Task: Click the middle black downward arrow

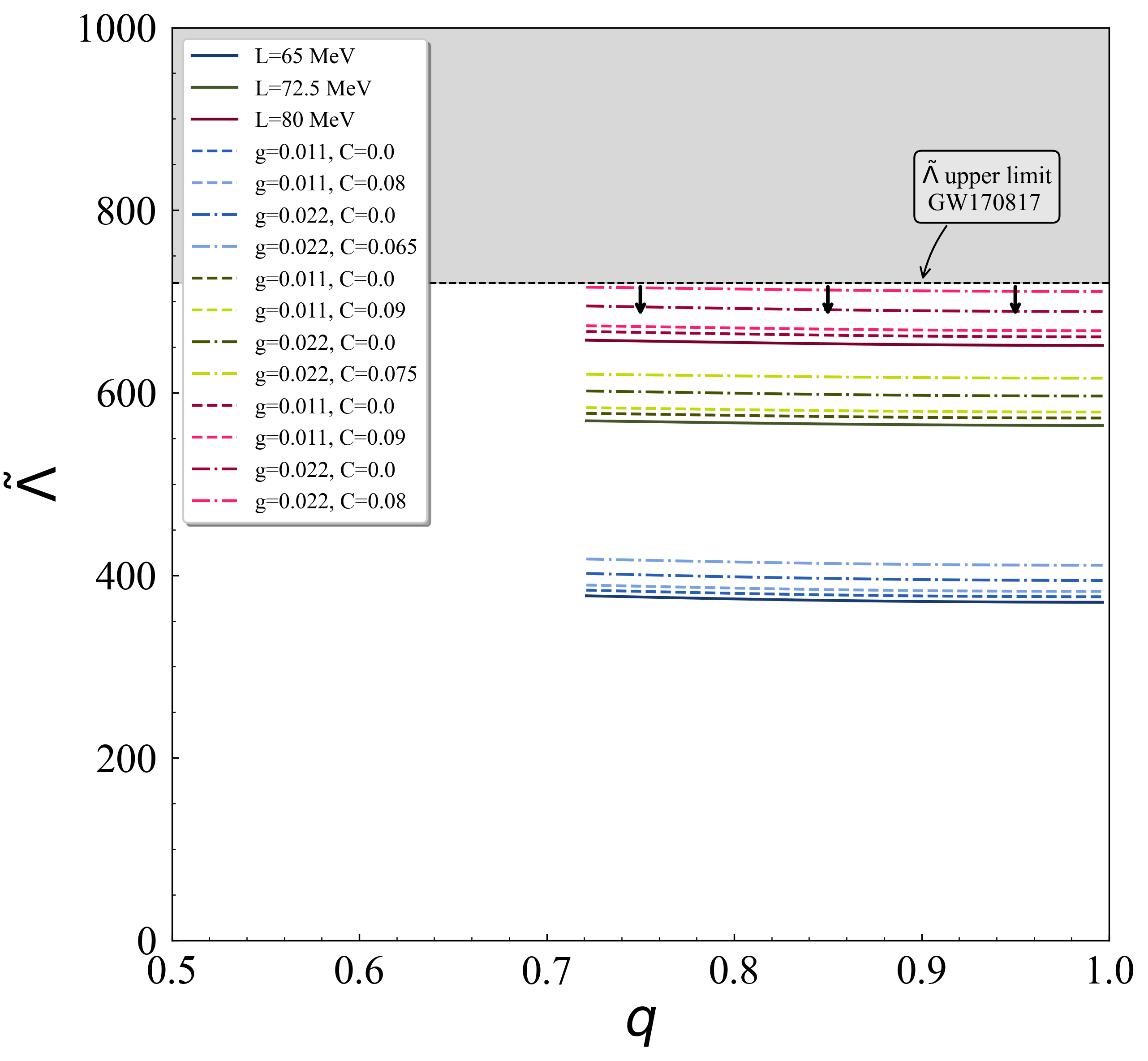Action: click(828, 300)
